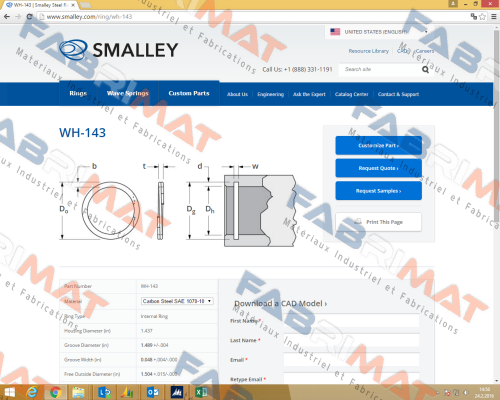Image resolution: width=500 pixels, height=400 pixels.
Task: Click the user profile icon in title bar
Action: point(453,4)
